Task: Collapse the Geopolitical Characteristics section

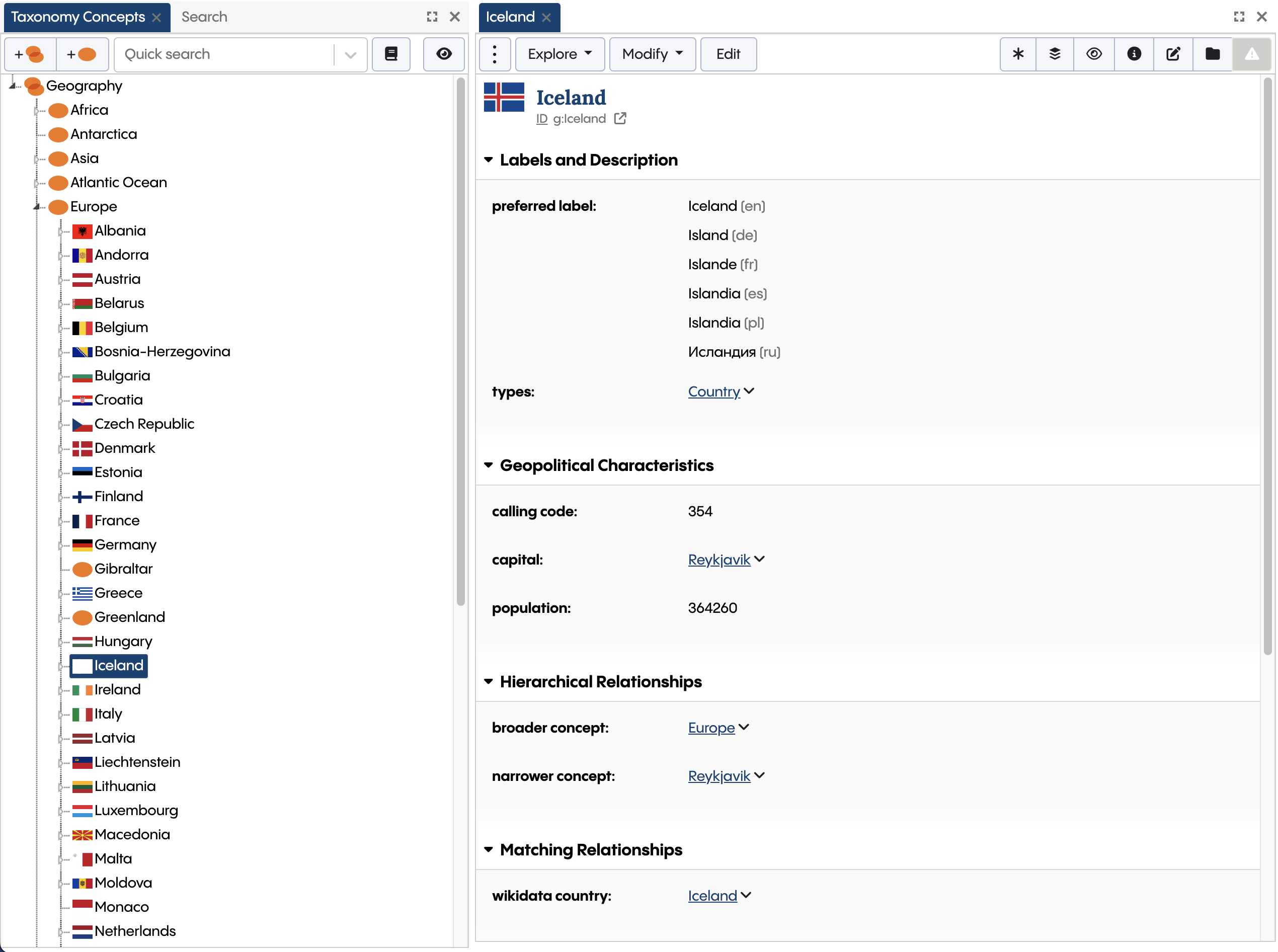Action: point(489,465)
